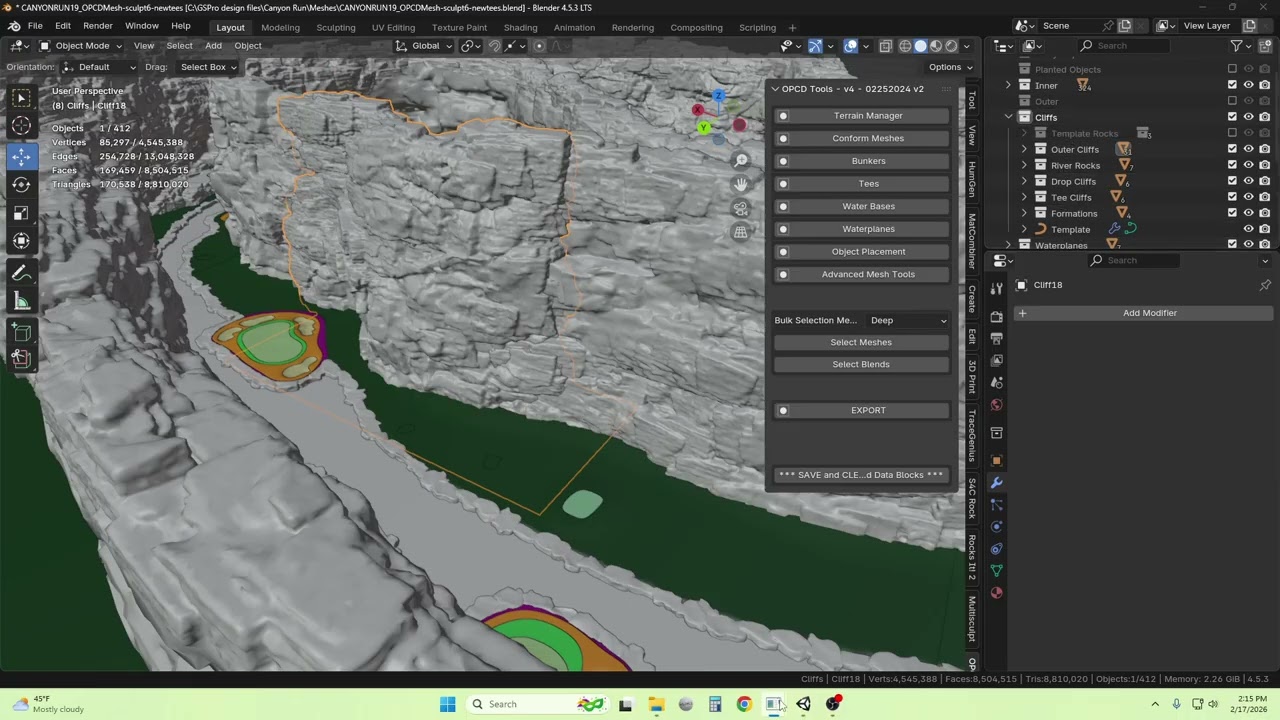Open the Orientation Default dropdown
This screenshot has width=1280, height=720.
98,67
